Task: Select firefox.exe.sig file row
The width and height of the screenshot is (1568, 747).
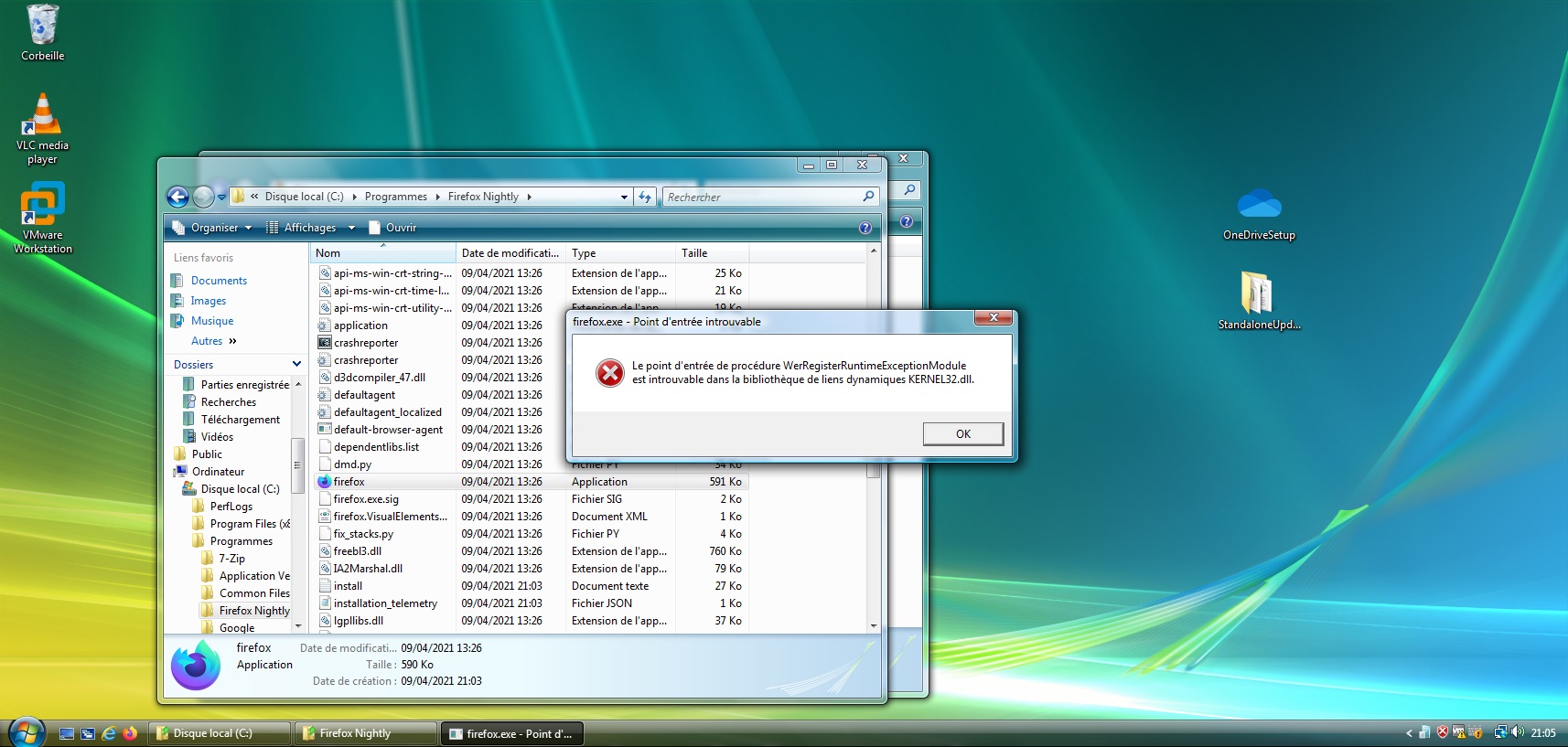Action: (532, 499)
